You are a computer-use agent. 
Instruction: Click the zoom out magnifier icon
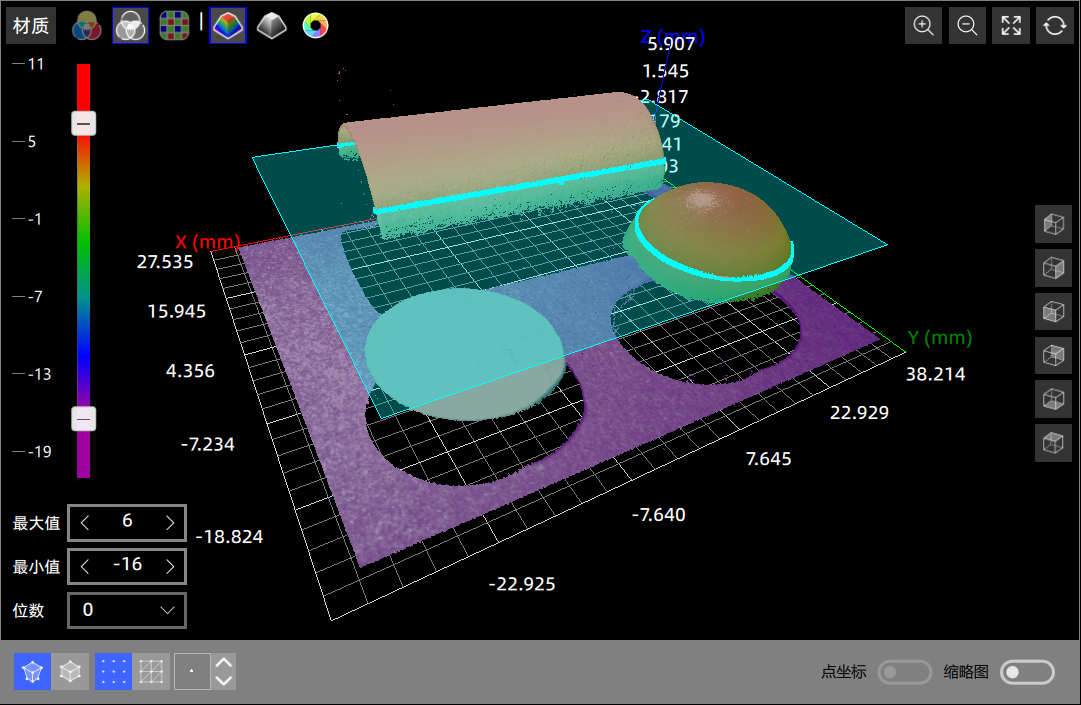pyautogui.click(x=967, y=26)
